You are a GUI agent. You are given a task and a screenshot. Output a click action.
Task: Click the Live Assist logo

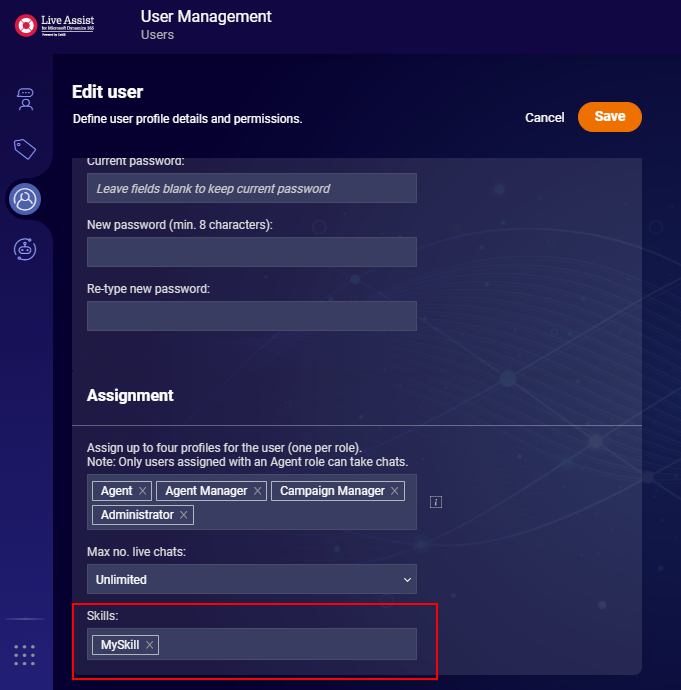coord(55,26)
